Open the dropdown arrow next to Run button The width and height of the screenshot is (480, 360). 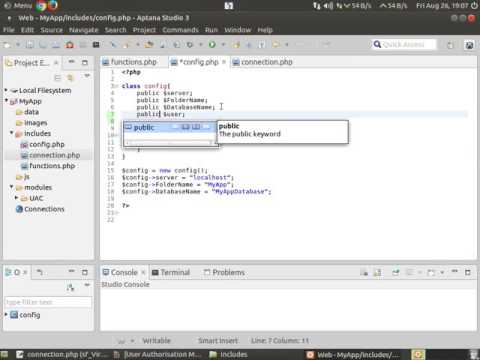pos(223,44)
